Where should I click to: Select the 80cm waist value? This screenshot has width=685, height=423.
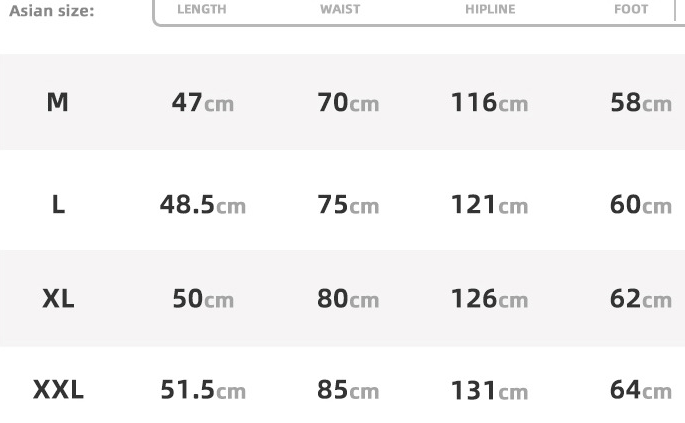[348, 298]
